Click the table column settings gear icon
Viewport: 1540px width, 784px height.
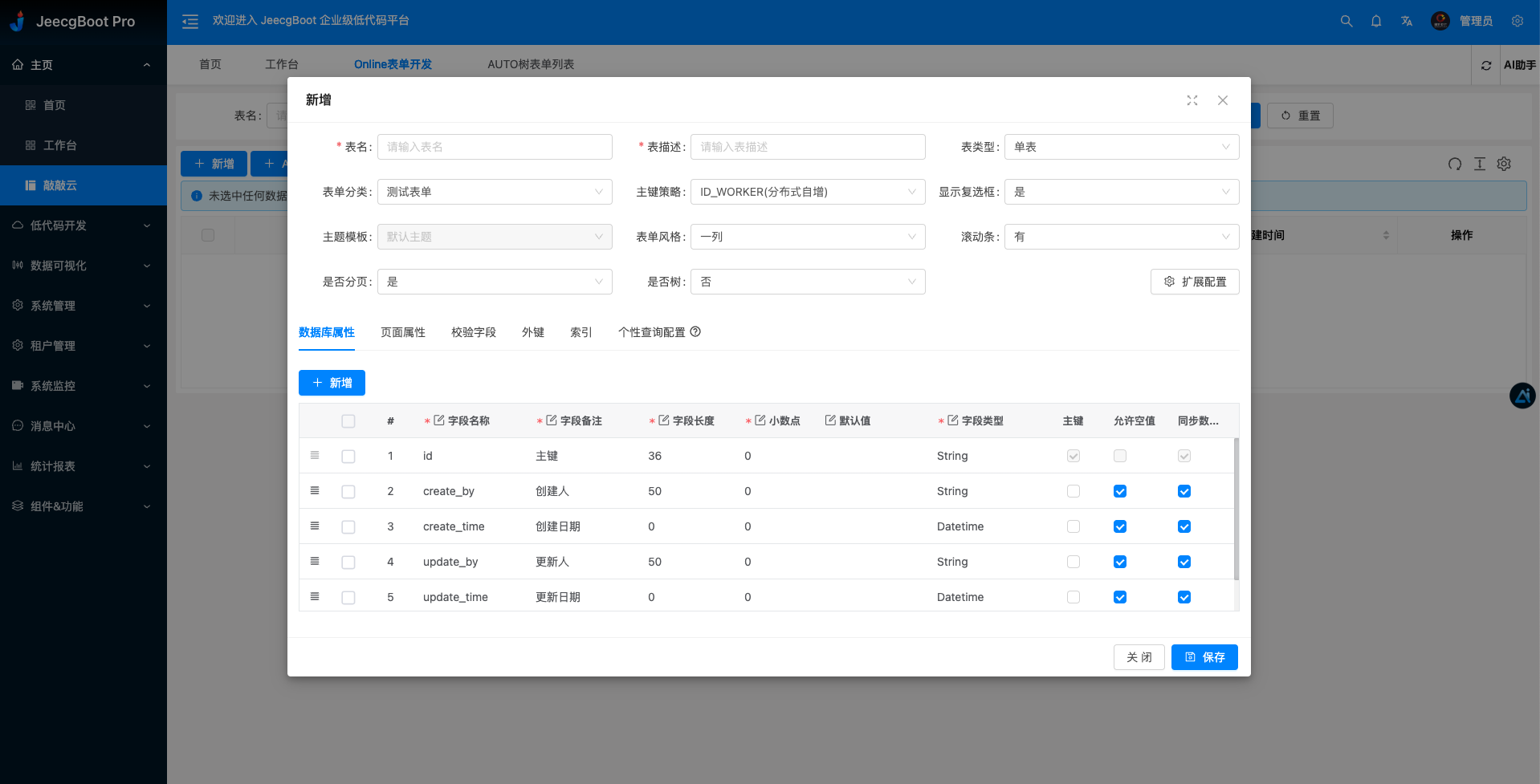pyautogui.click(x=1504, y=164)
